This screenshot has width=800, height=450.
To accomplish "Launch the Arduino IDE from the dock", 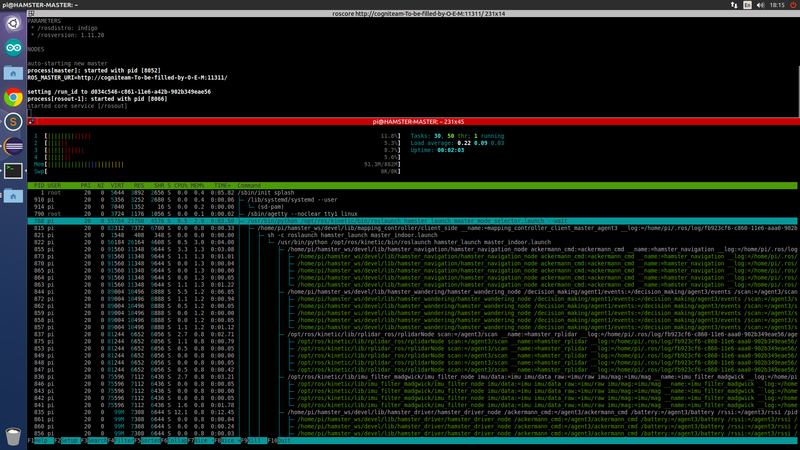I will (13, 48).
